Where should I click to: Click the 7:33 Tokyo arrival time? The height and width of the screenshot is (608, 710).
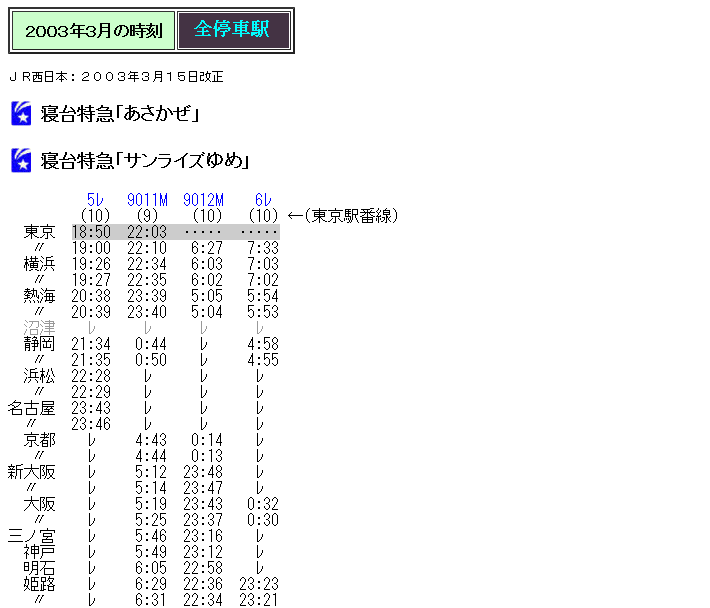pos(263,248)
